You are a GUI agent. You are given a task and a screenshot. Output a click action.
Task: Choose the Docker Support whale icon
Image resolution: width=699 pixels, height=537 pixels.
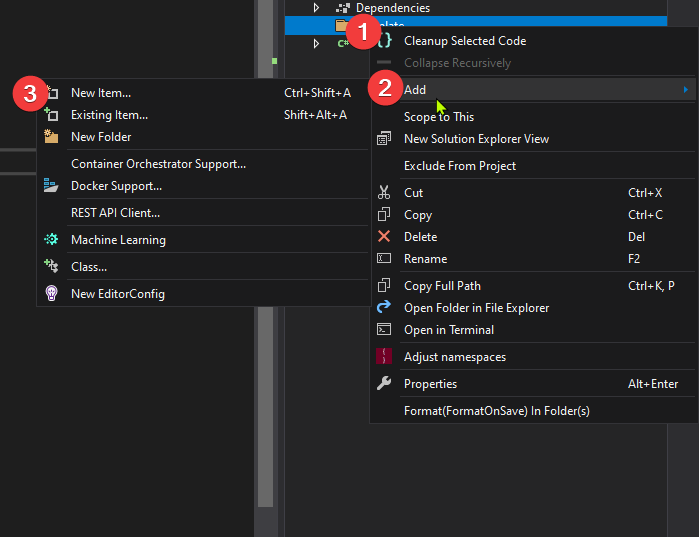click(52, 186)
